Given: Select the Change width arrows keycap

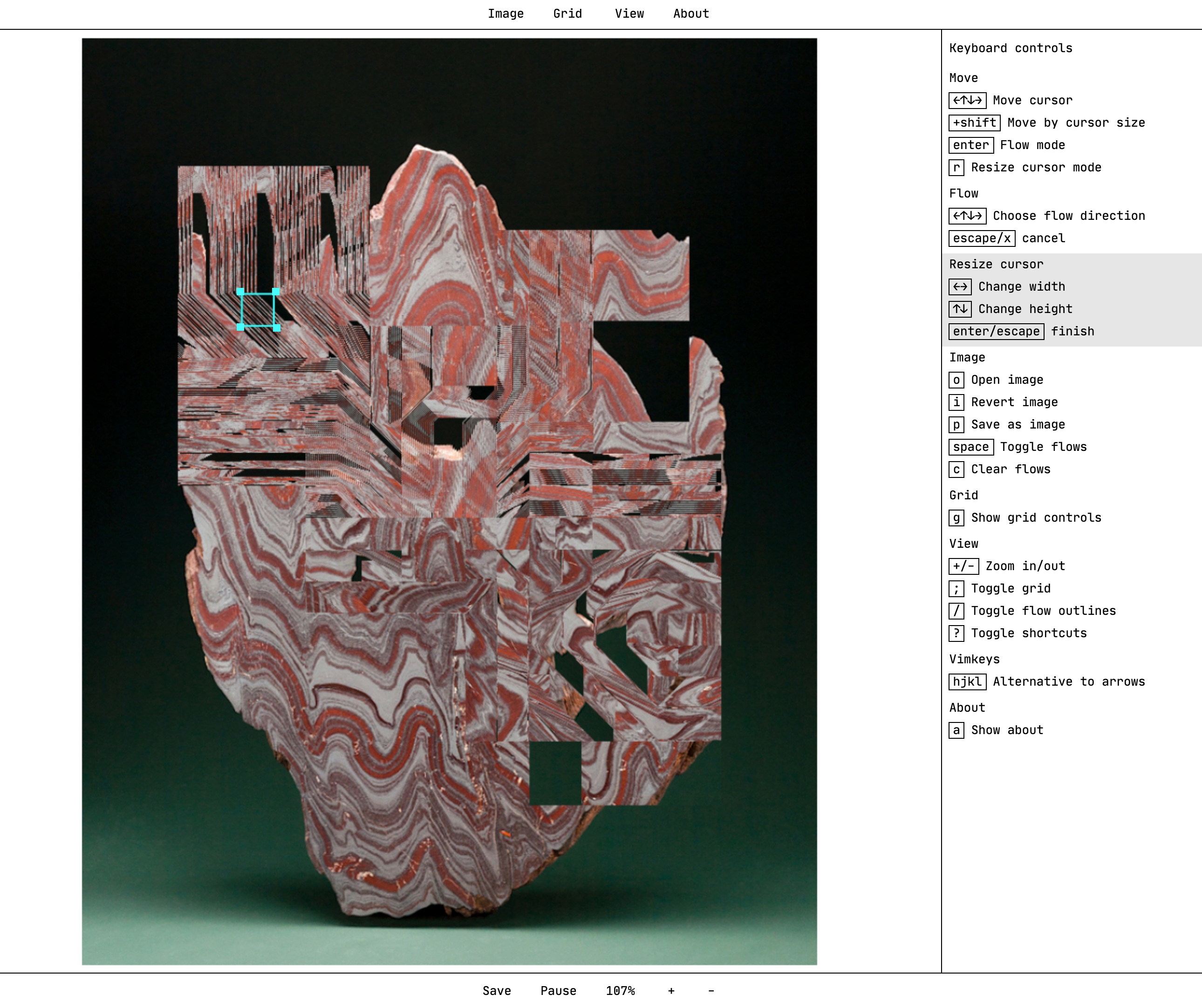Looking at the screenshot, I should [x=959, y=286].
